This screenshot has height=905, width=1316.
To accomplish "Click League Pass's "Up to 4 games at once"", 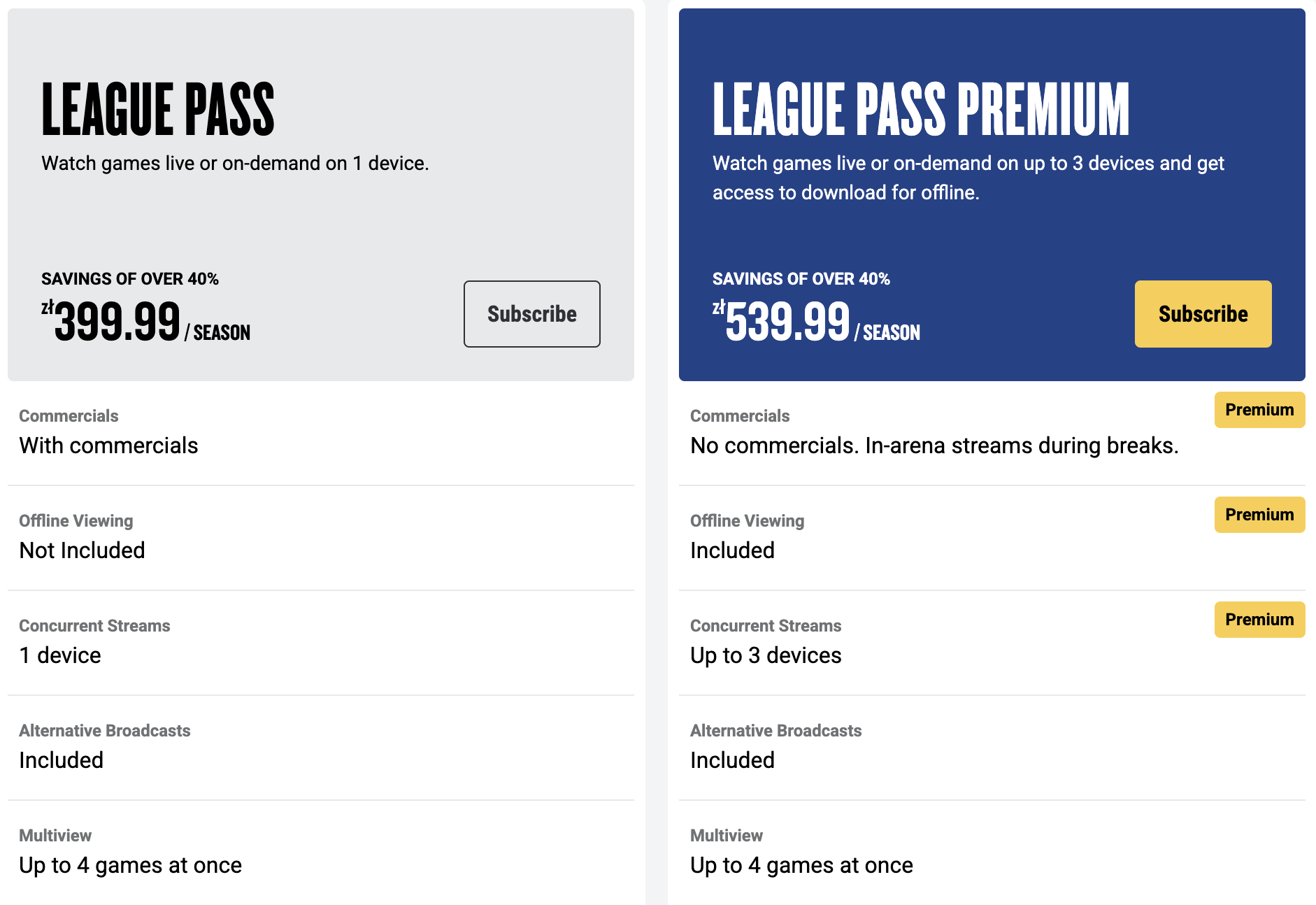I will click(x=130, y=865).
